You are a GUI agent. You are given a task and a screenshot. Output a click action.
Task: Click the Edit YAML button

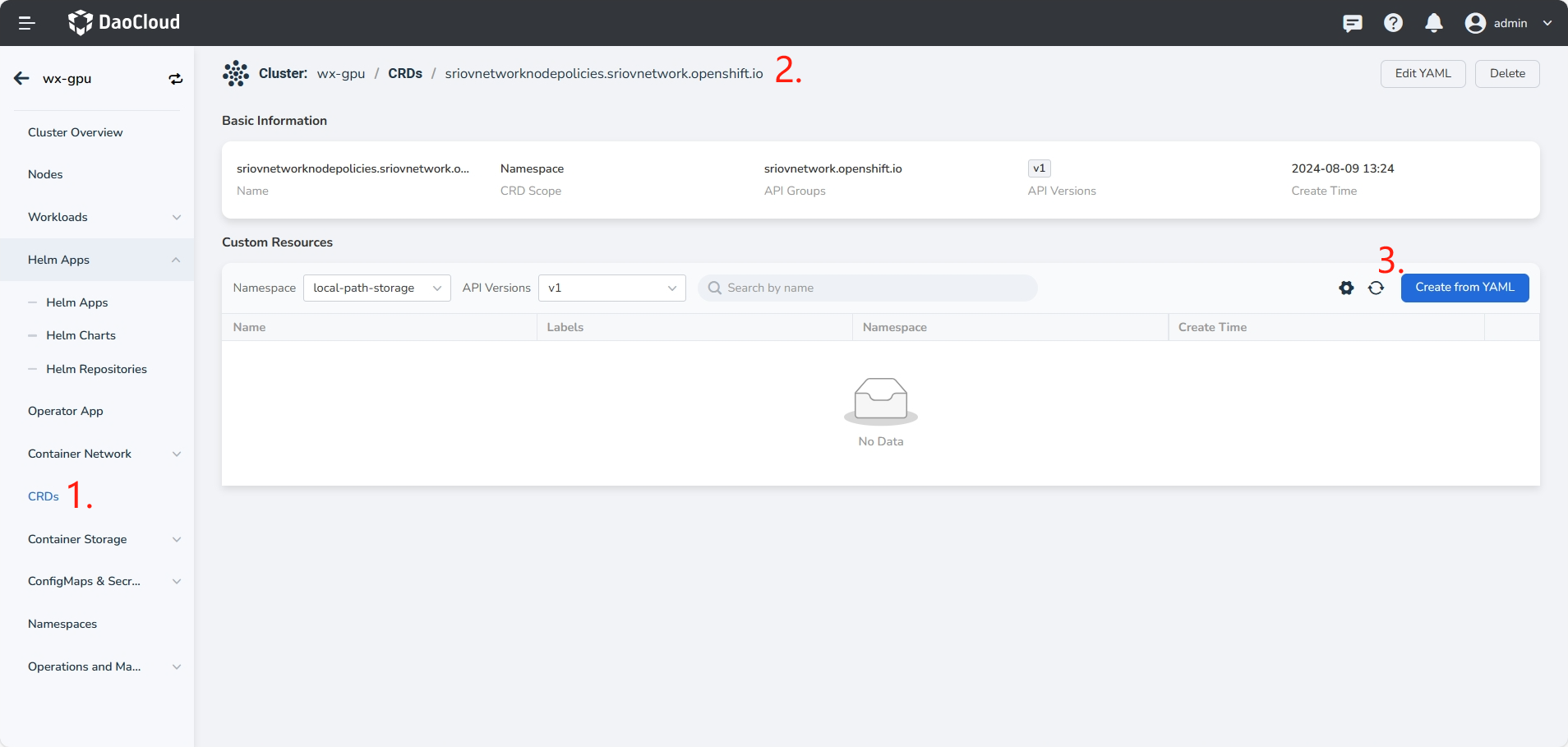1423,73
